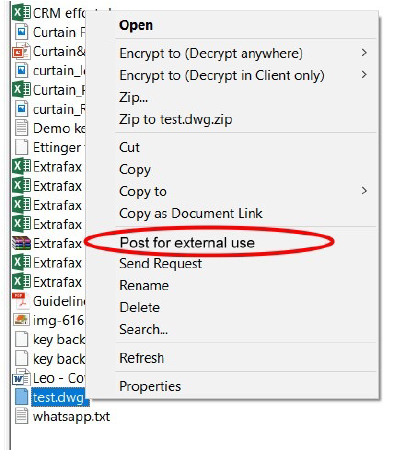Choose Delete in the context menu
The height and width of the screenshot is (450, 395).
pos(140,307)
